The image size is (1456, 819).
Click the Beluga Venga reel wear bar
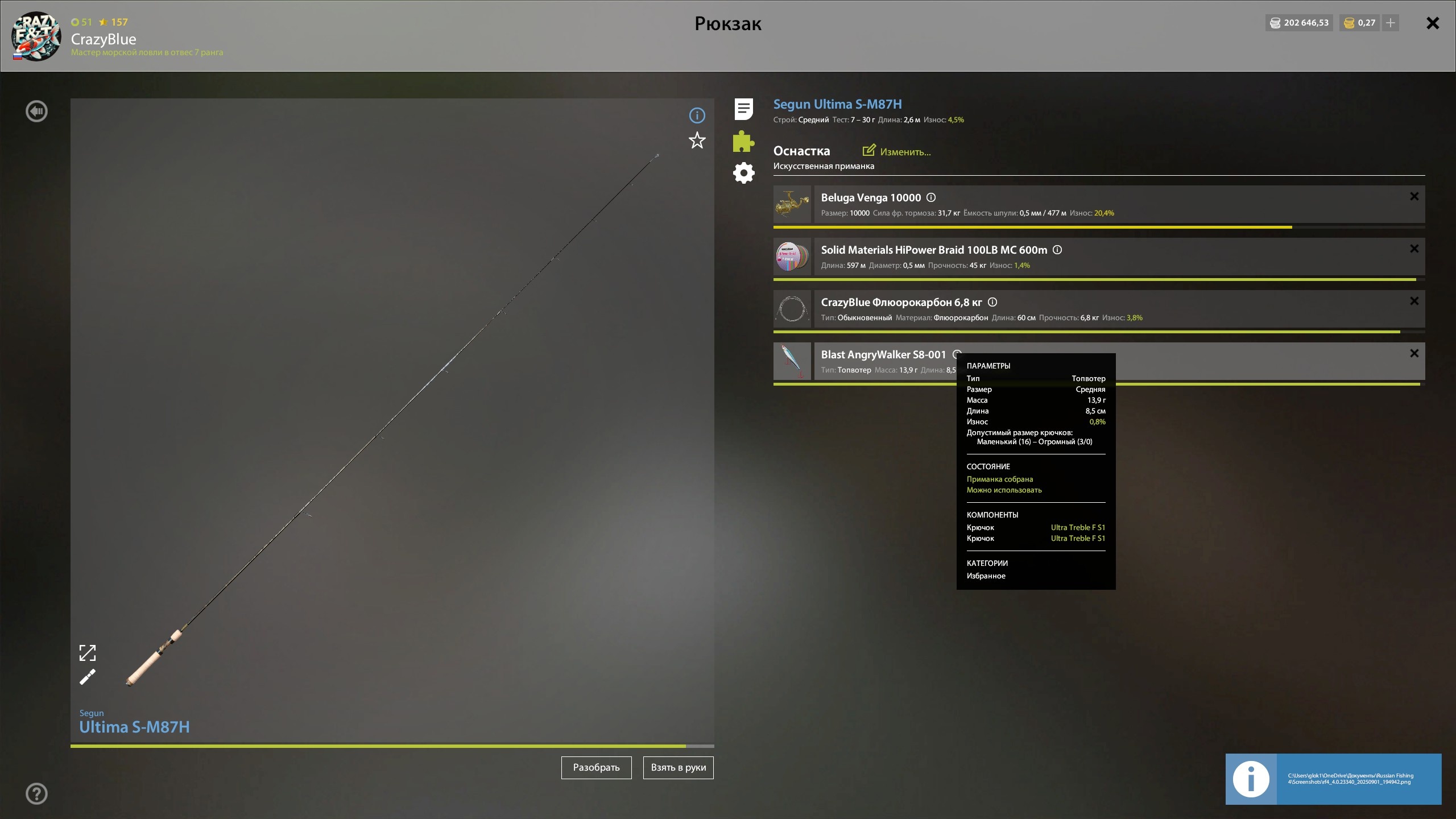[x=1099, y=227]
